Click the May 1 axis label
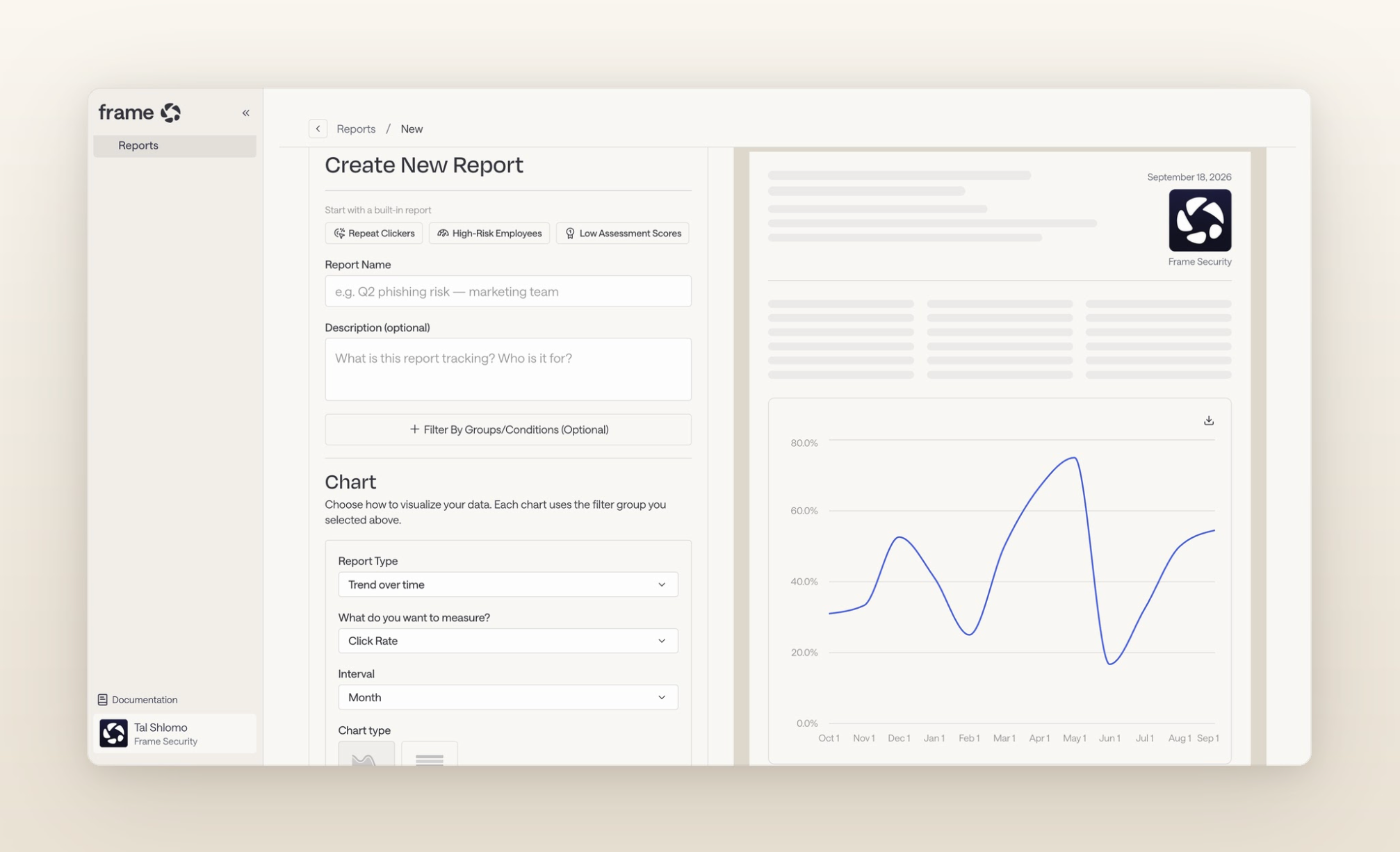The image size is (1400, 852). click(1074, 738)
